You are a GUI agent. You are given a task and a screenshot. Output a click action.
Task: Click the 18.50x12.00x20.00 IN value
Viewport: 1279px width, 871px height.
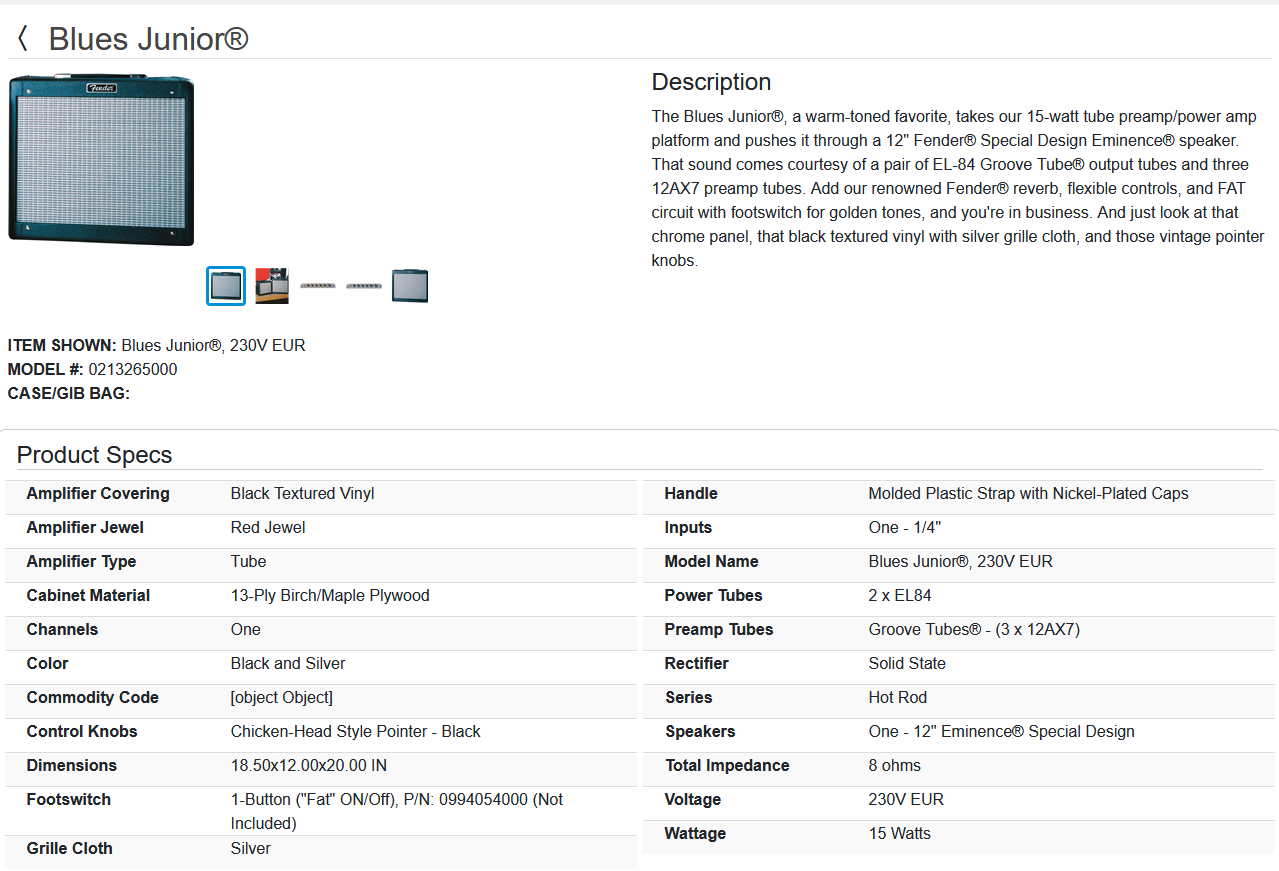click(309, 765)
